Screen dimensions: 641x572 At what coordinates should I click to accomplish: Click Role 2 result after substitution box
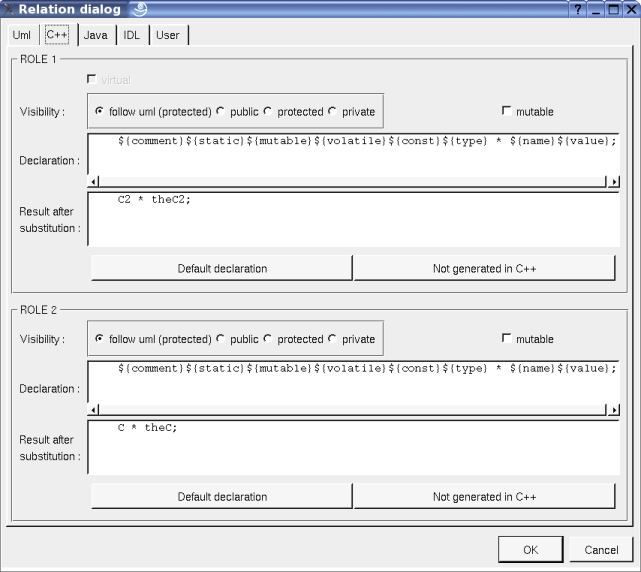[x=354, y=447]
